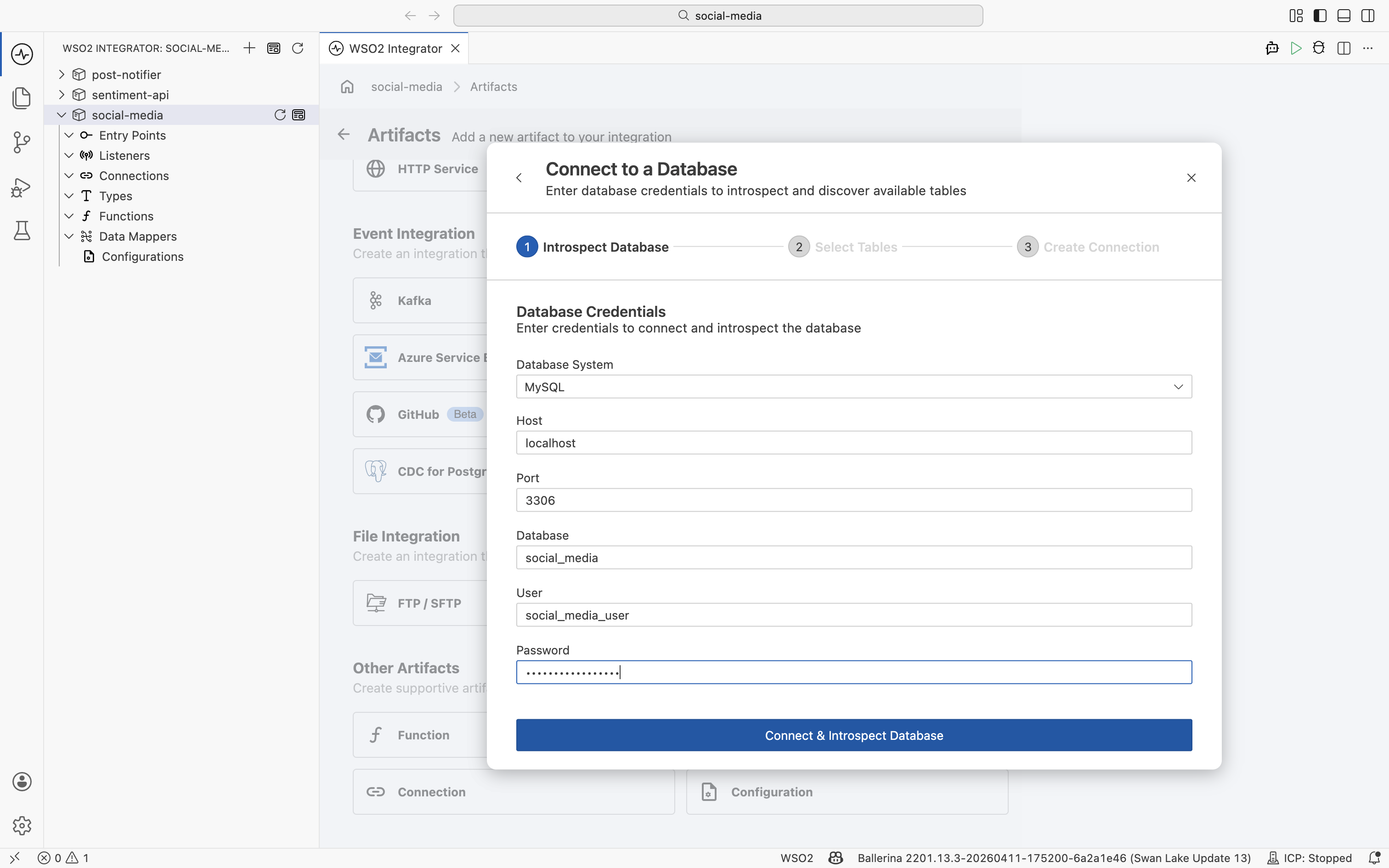
Task: Click the Port input field
Action: [854, 500]
